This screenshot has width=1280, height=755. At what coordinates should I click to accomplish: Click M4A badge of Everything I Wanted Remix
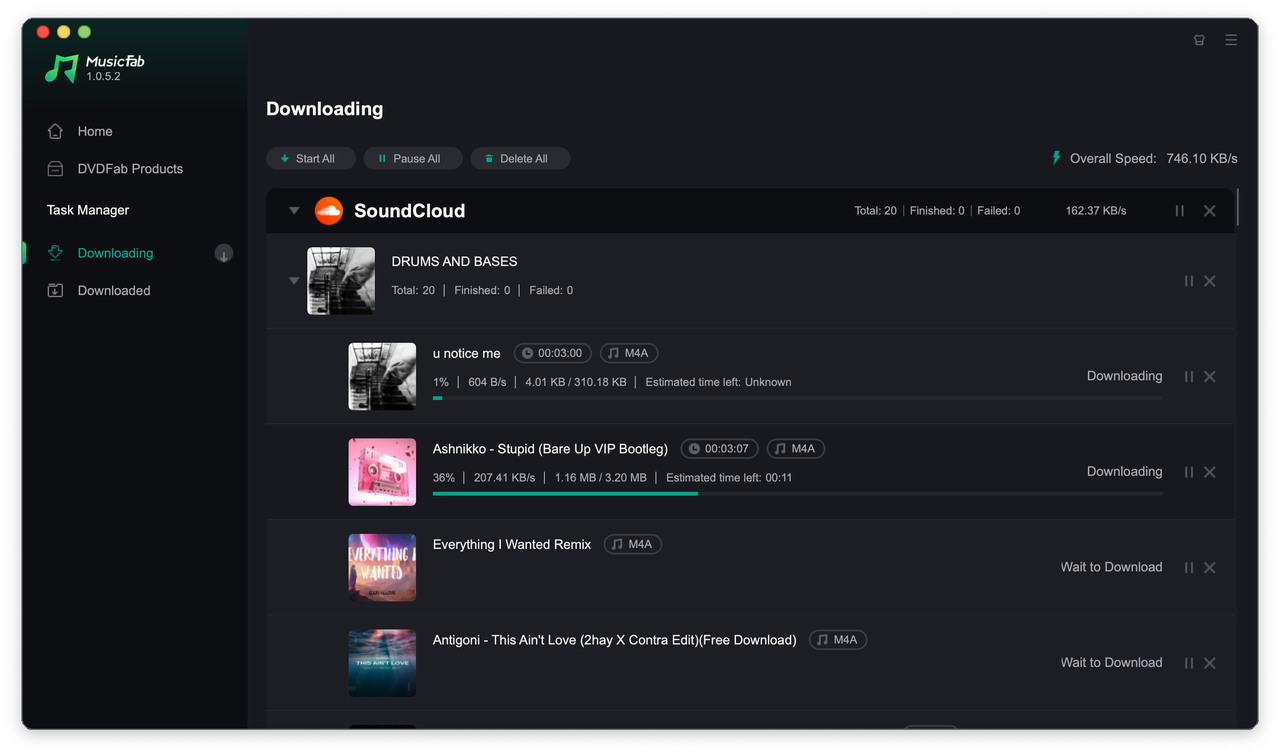click(x=633, y=544)
